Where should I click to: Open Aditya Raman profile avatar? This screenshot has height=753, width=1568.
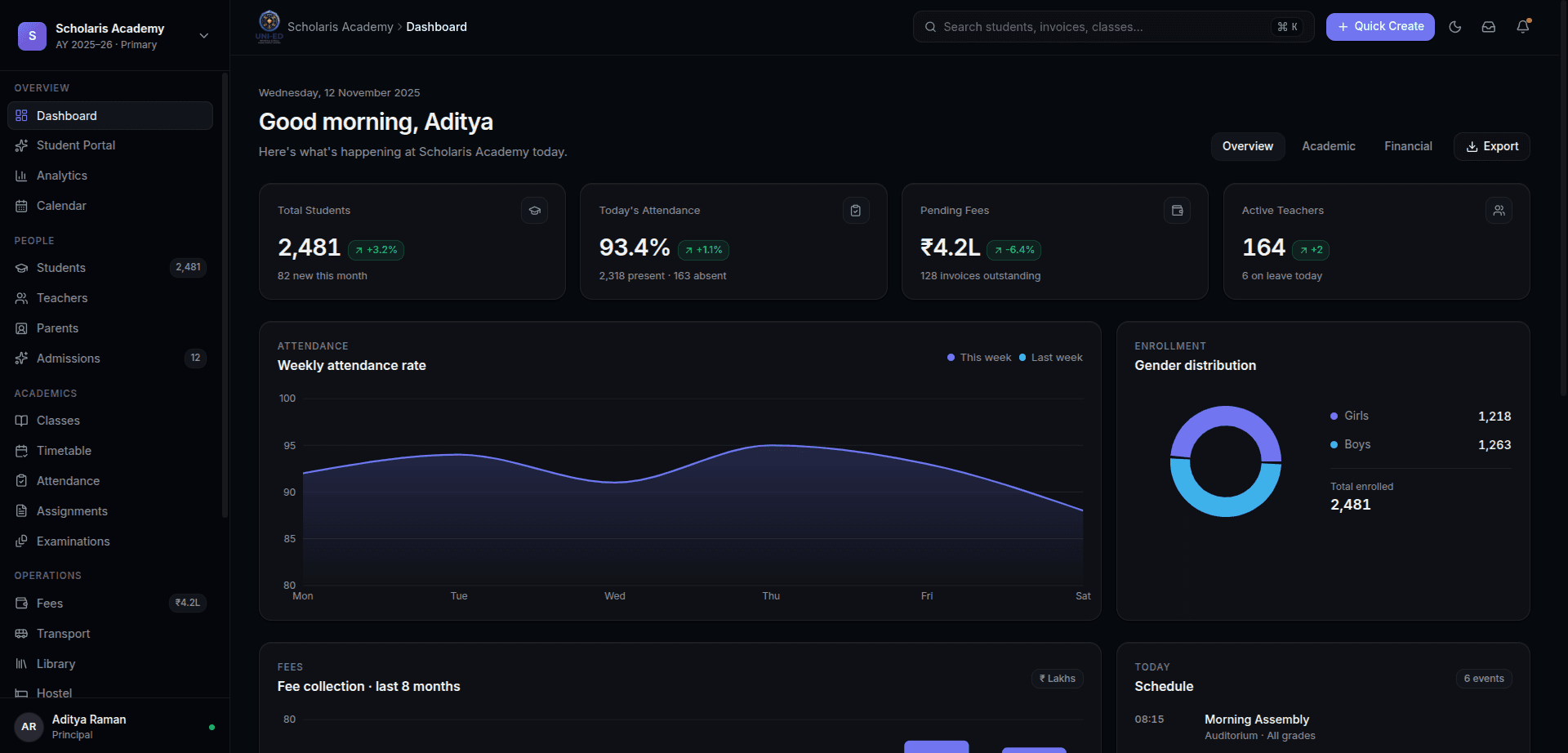click(29, 727)
